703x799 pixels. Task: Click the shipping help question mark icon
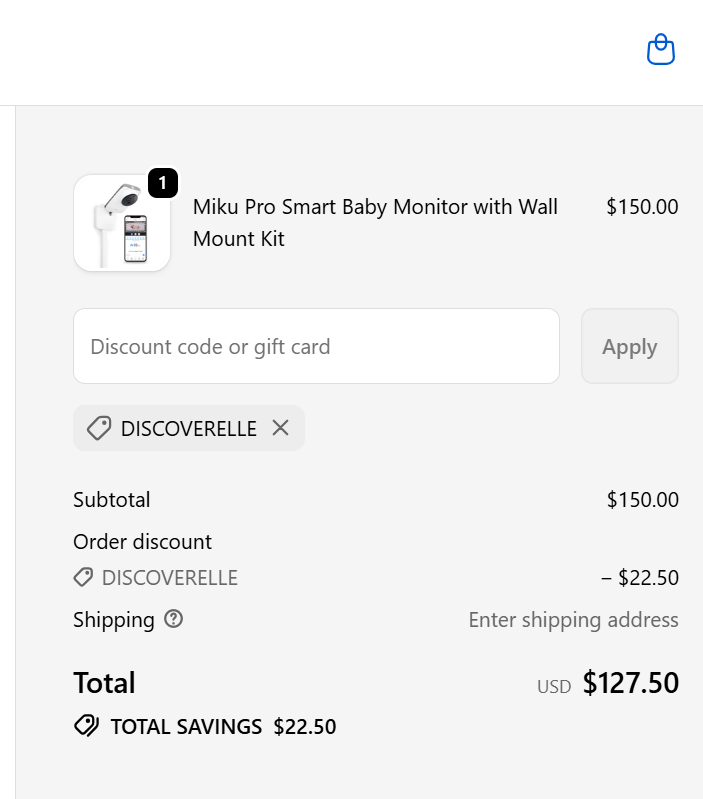tap(174, 619)
